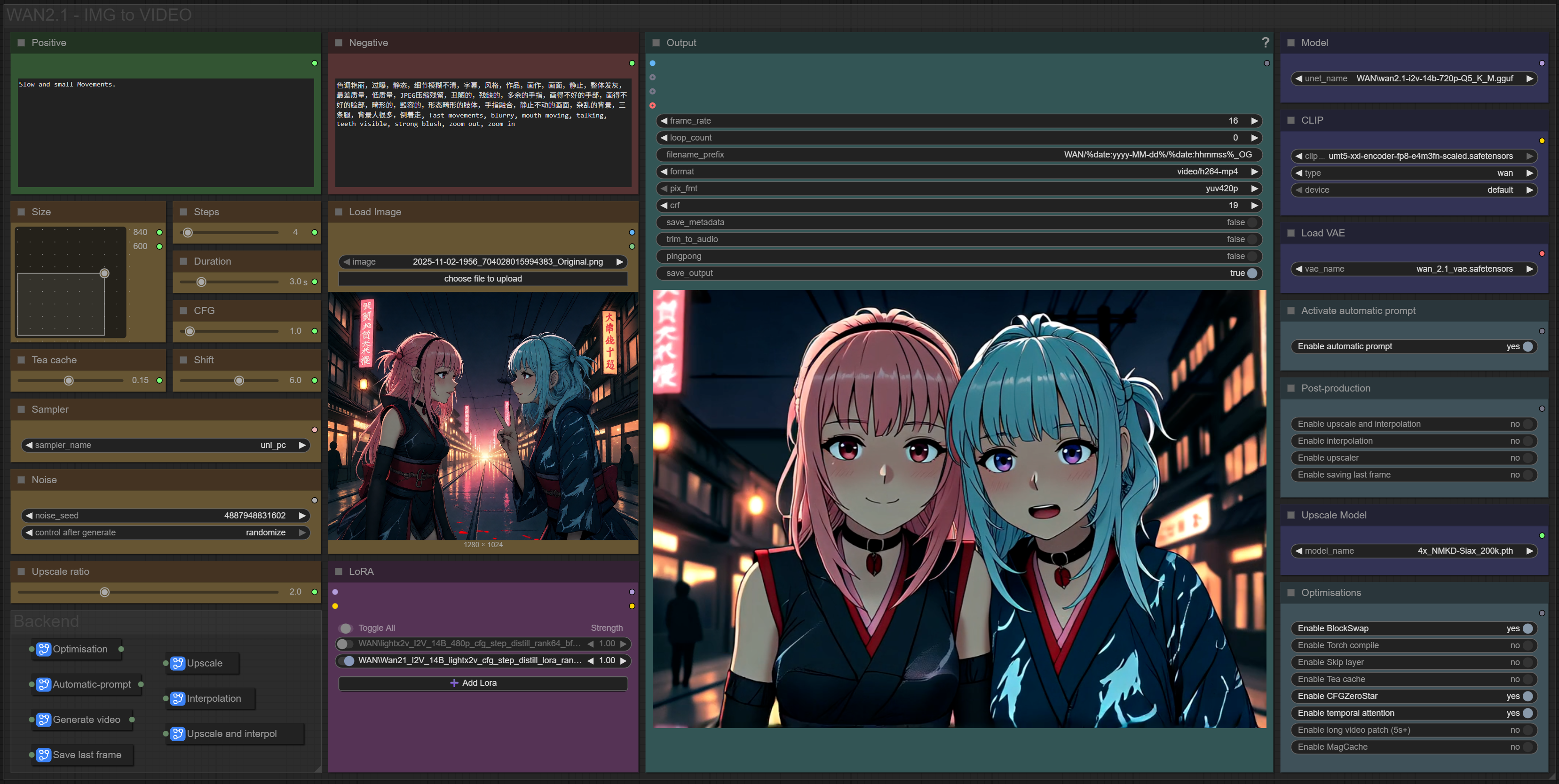The image size is (1559, 784).
Task: Click the Upscale ratio slider handle
Action: point(105,592)
